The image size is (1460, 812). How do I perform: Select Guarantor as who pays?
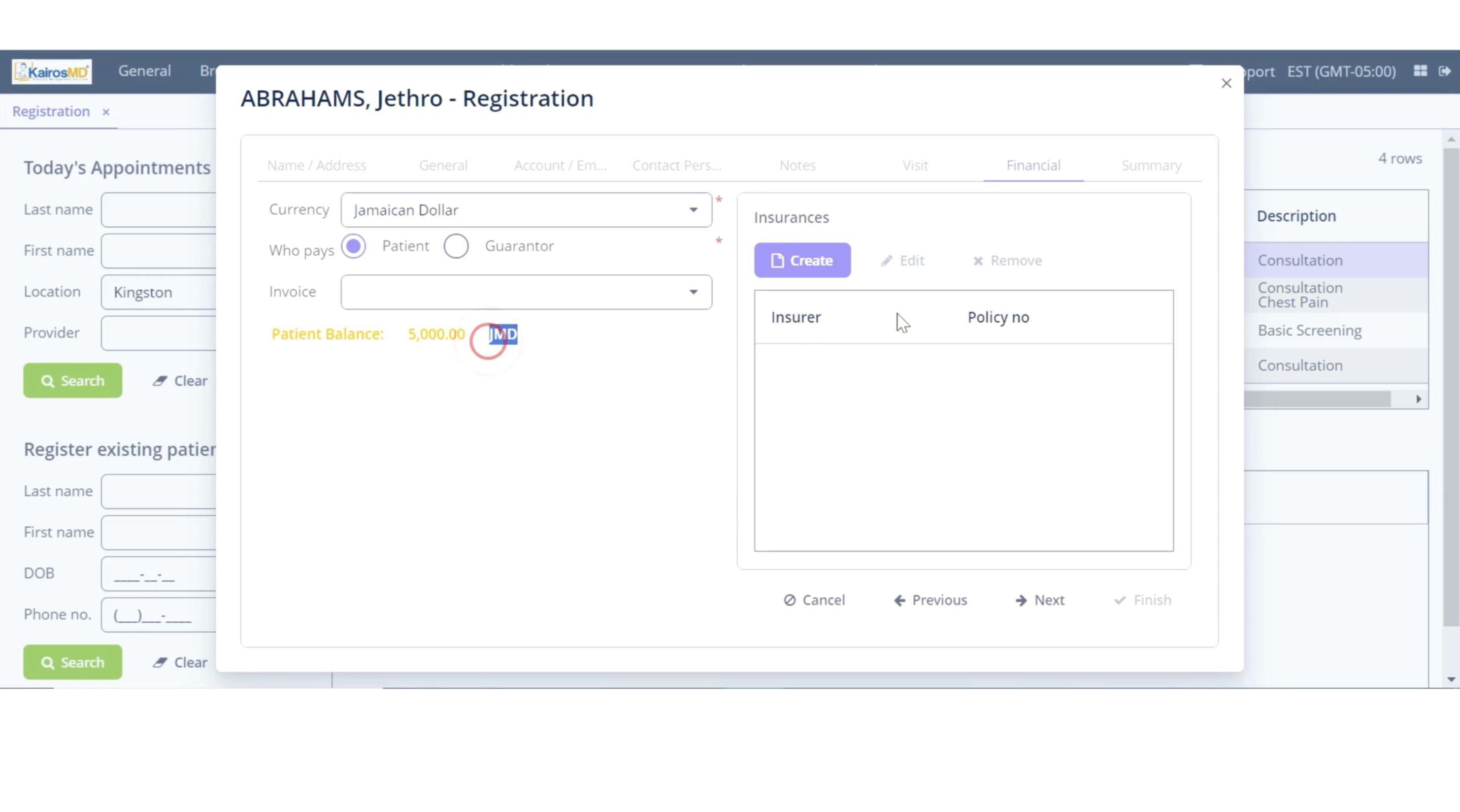click(456, 246)
